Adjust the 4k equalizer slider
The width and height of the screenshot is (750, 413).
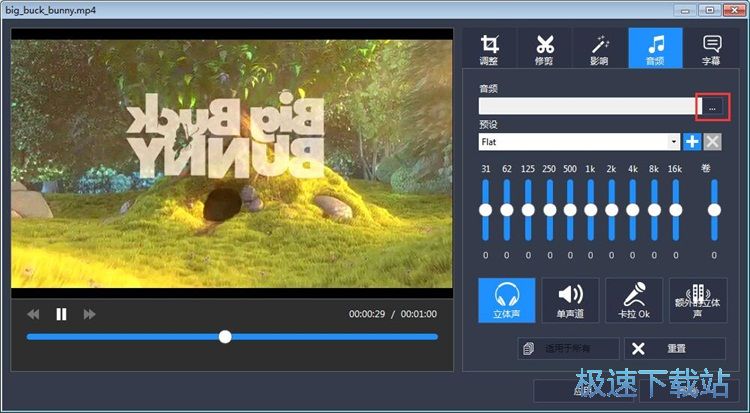pos(633,210)
